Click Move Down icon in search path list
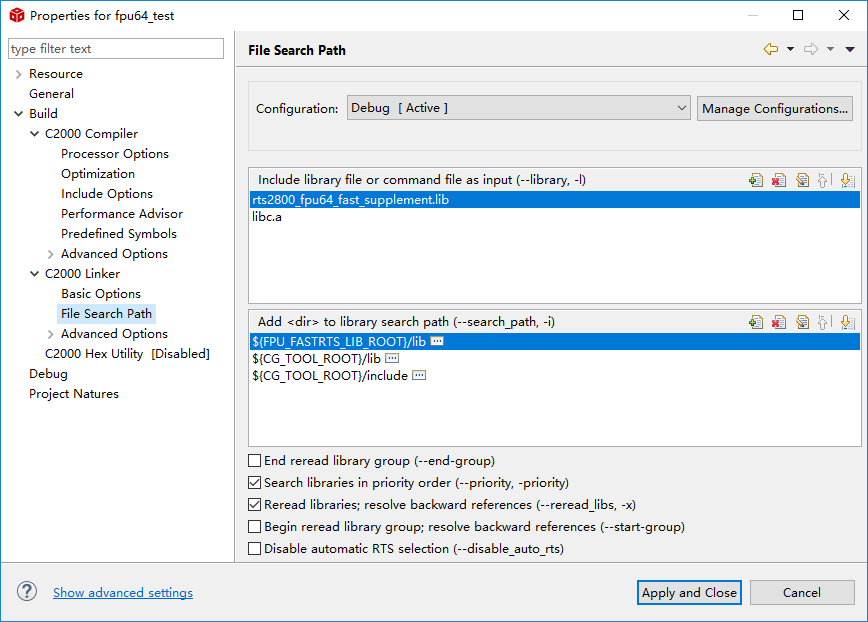 [847, 322]
